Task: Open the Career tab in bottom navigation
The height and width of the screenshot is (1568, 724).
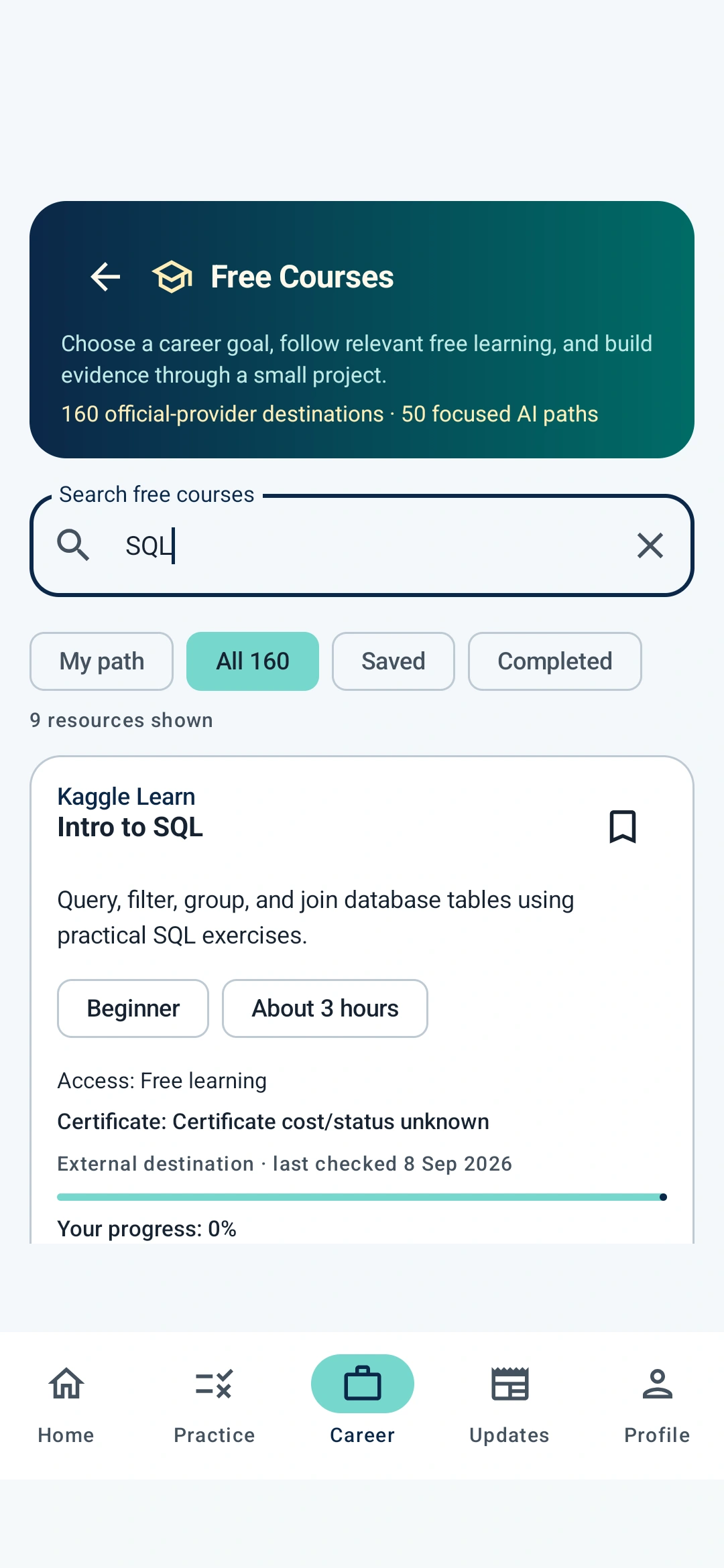Action: coord(363,1404)
